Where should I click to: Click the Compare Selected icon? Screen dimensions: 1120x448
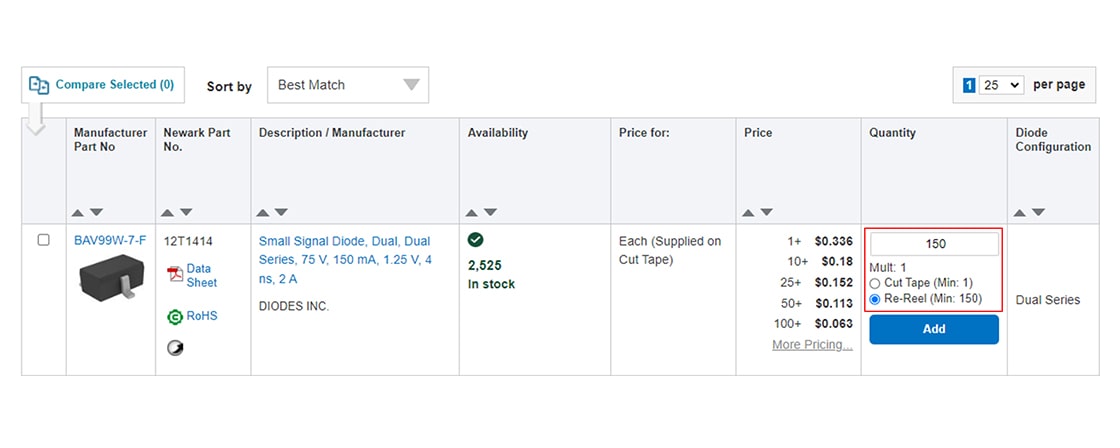pos(39,85)
